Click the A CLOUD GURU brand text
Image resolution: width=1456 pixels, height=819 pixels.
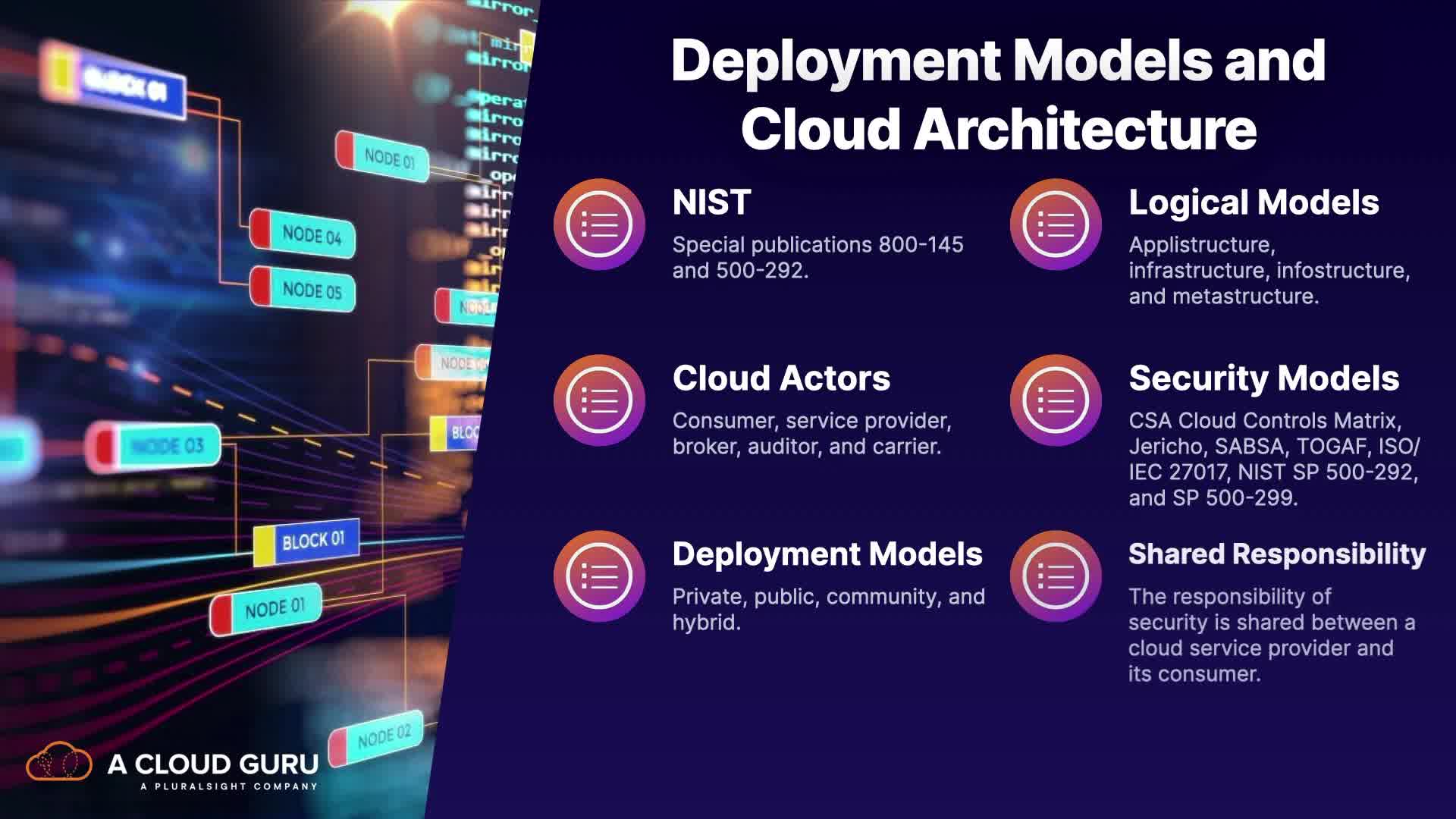[x=212, y=764]
